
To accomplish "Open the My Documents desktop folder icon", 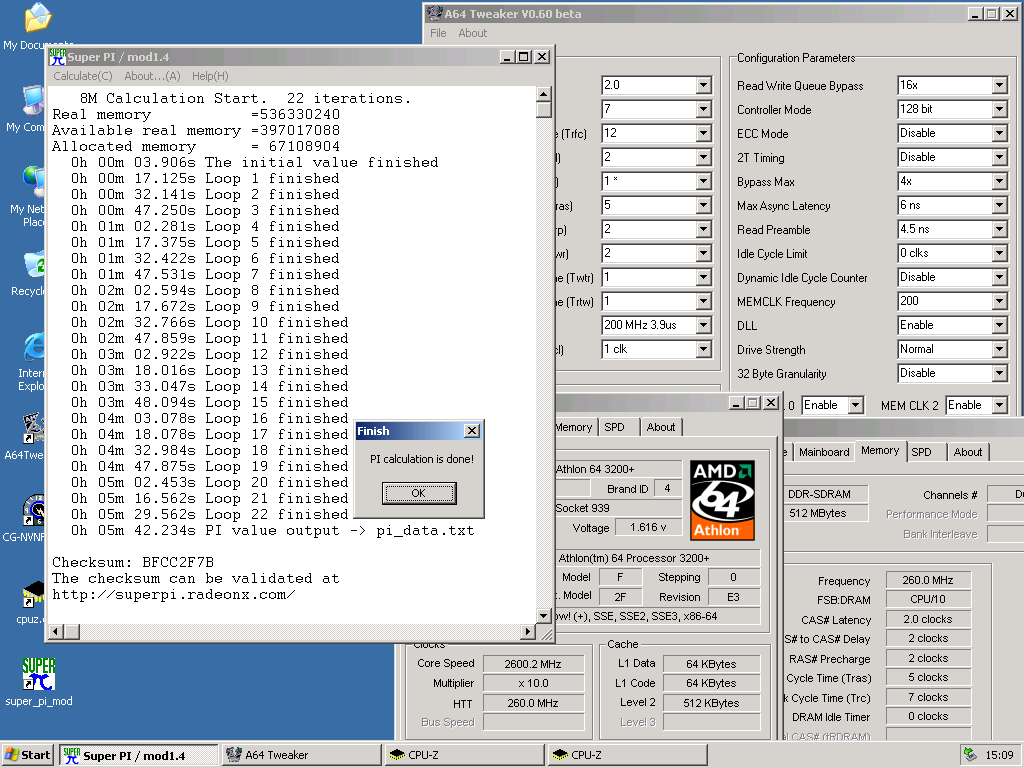I will [x=37, y=18].
